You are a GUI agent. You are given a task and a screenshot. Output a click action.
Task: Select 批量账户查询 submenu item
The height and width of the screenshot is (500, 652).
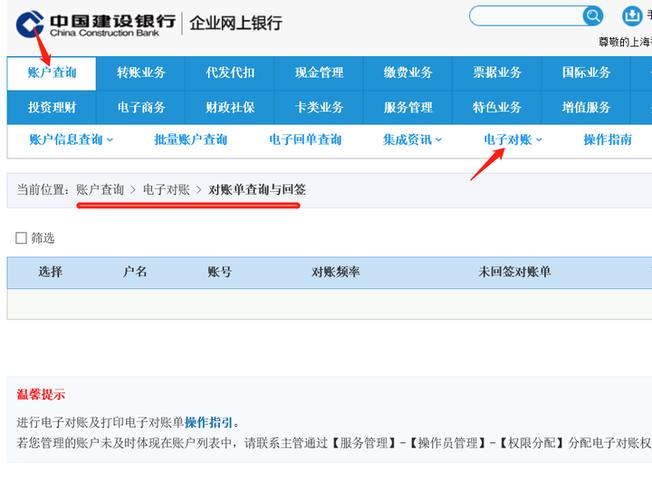pyautogui.click(x=190, y=139)
